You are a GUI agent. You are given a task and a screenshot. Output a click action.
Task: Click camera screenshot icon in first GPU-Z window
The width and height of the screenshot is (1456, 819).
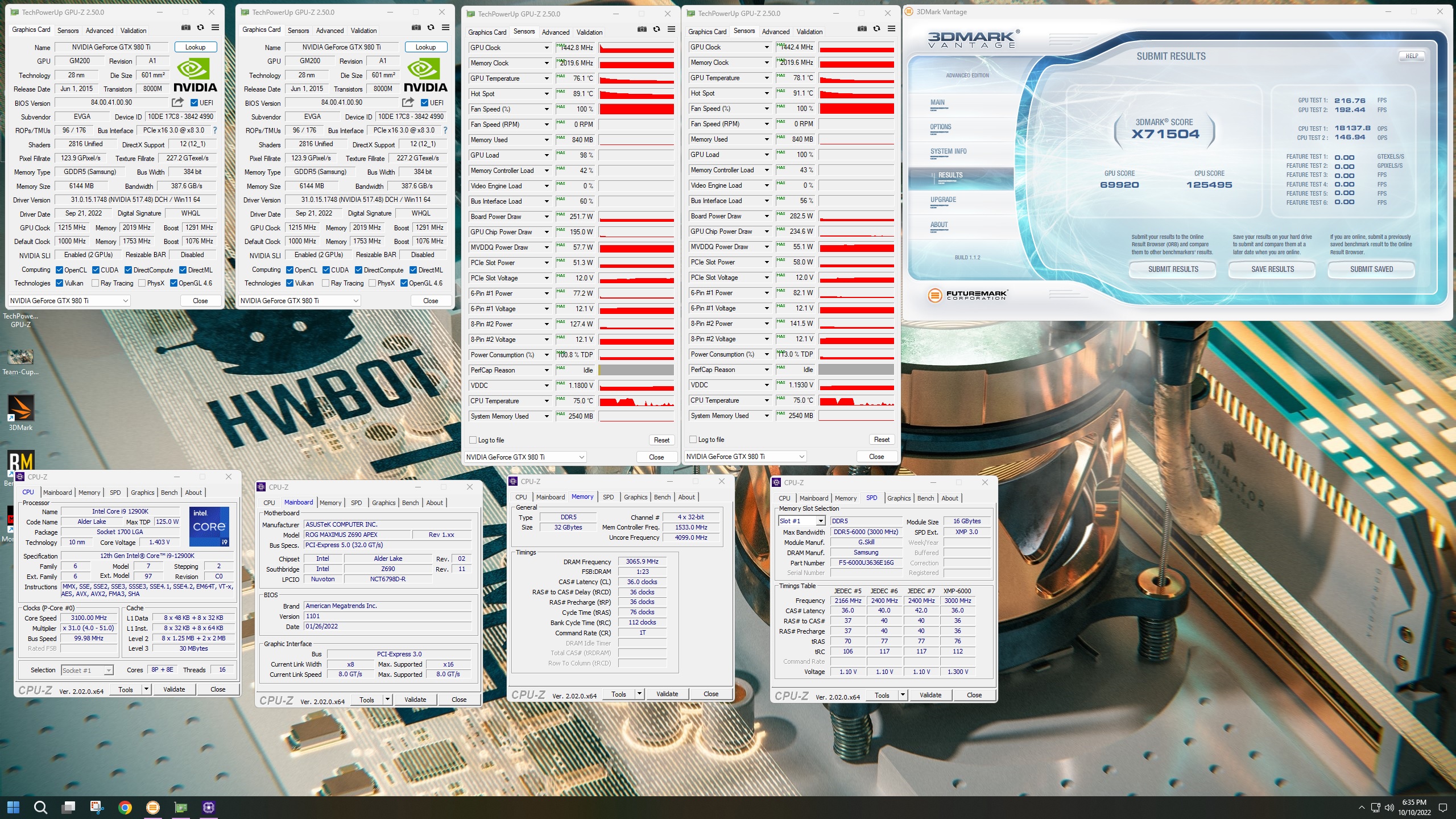(x=186, y=28)
